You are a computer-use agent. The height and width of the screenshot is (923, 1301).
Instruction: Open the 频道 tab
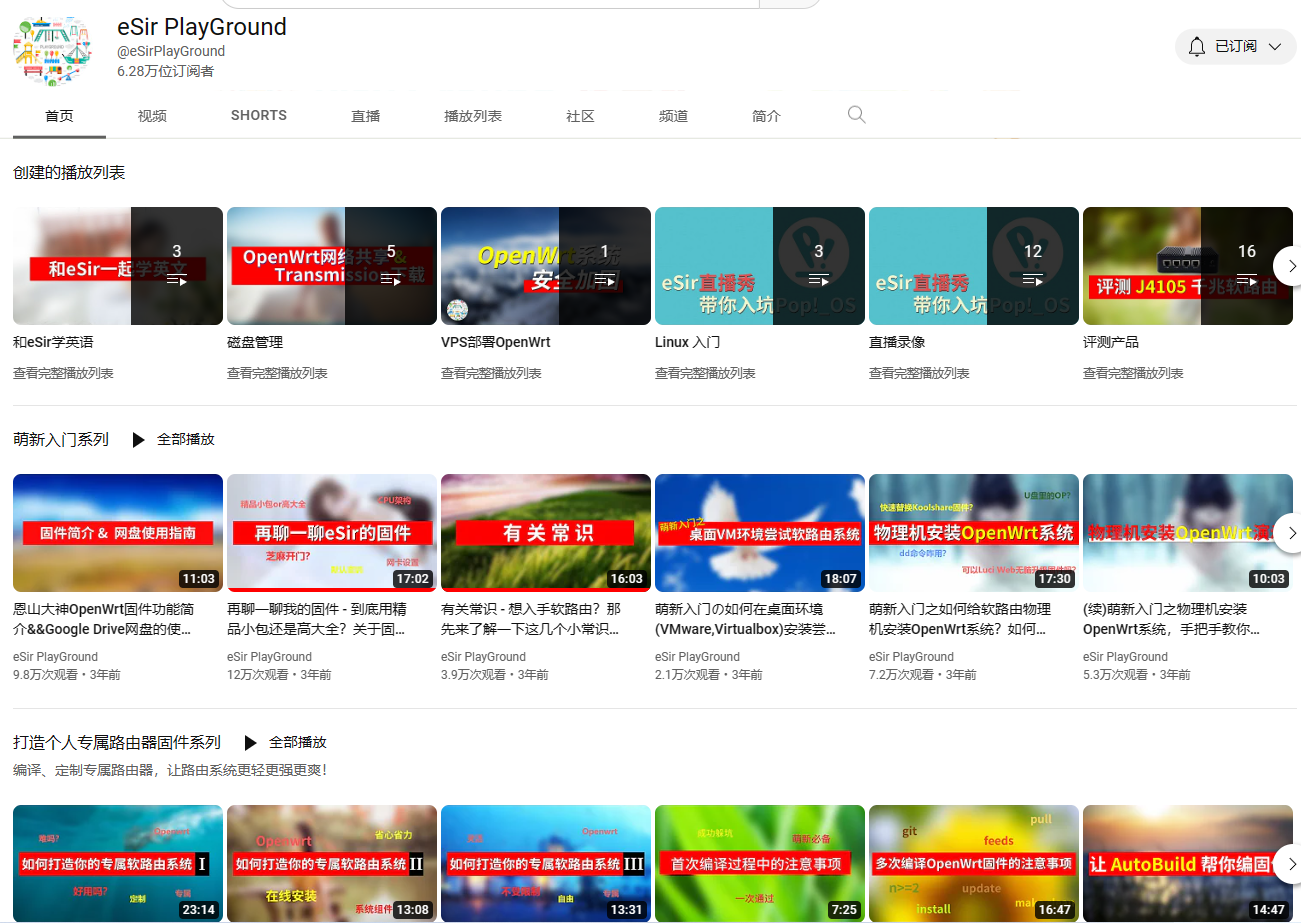click(x=673, y=116)
